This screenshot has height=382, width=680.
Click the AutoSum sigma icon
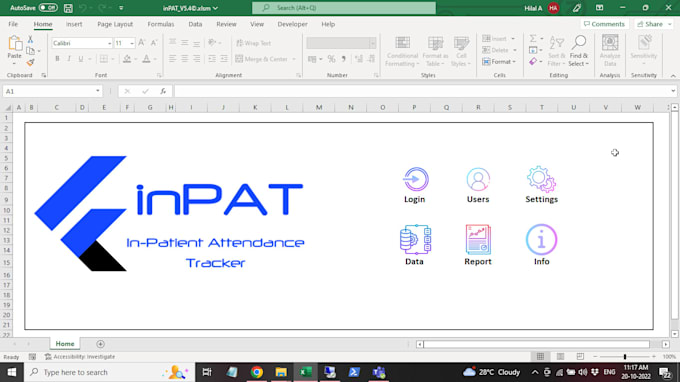point(533,39)
